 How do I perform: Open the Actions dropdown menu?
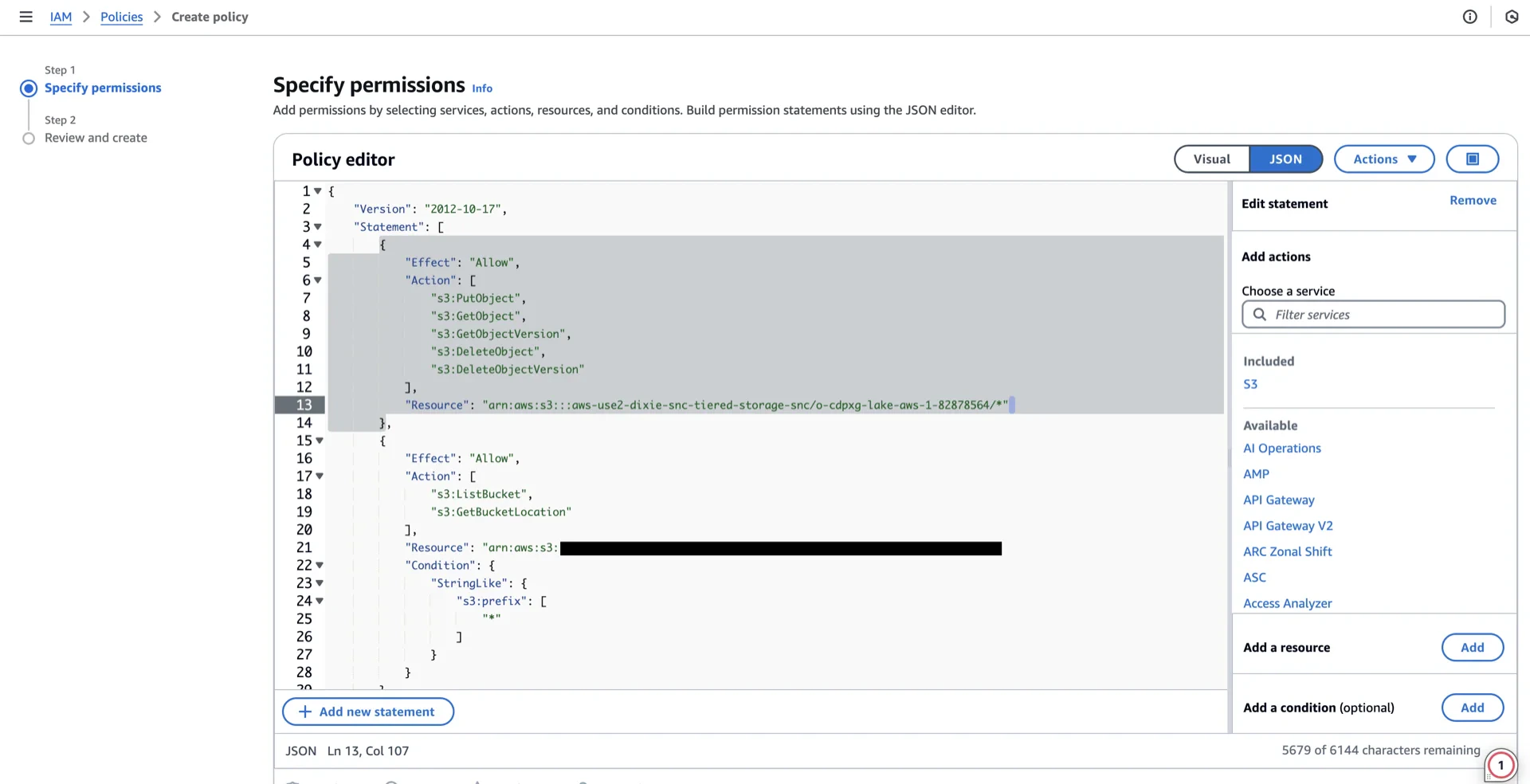(1384, 159)
